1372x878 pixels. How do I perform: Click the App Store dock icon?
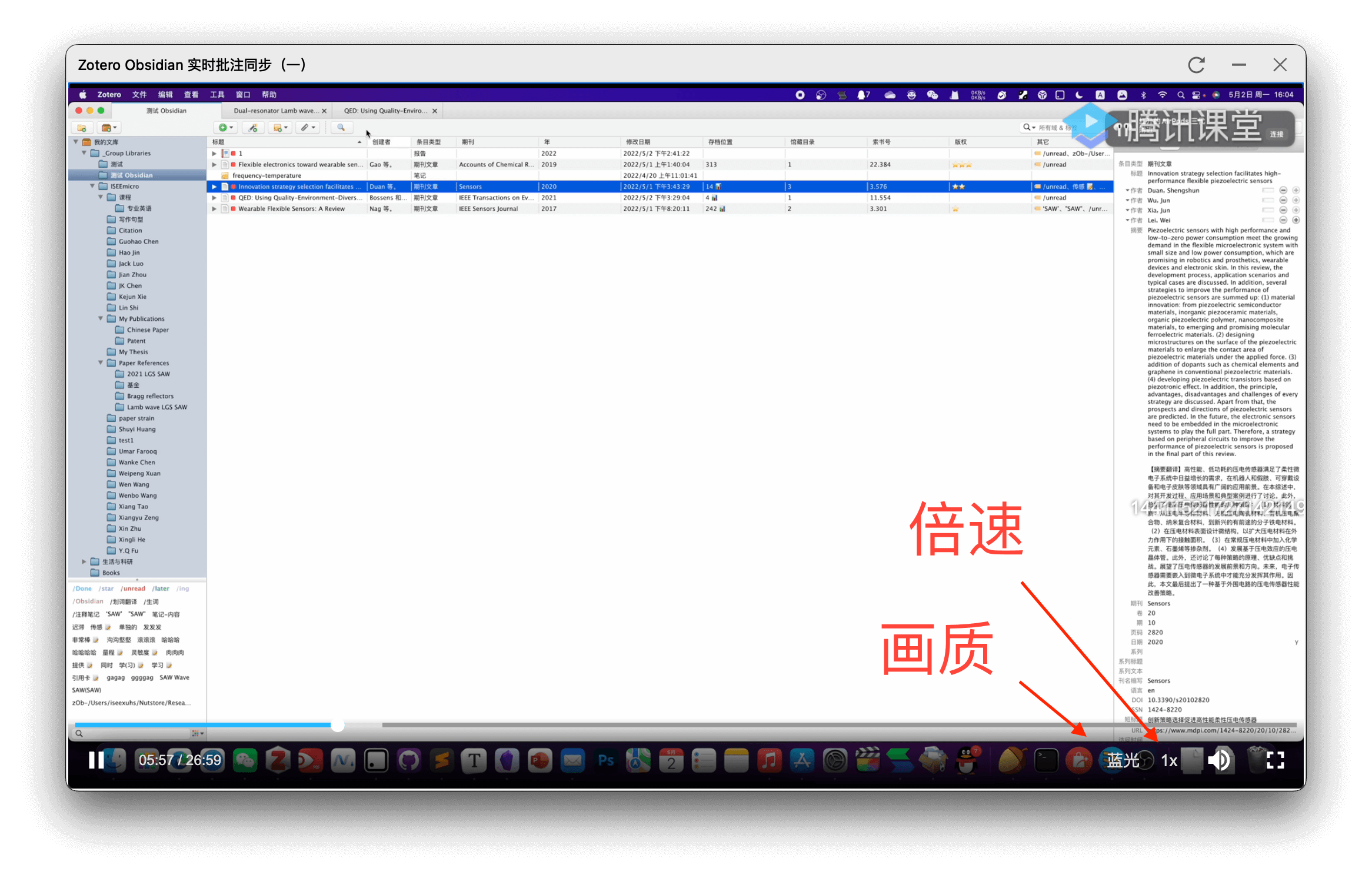[x=802, y=760]
